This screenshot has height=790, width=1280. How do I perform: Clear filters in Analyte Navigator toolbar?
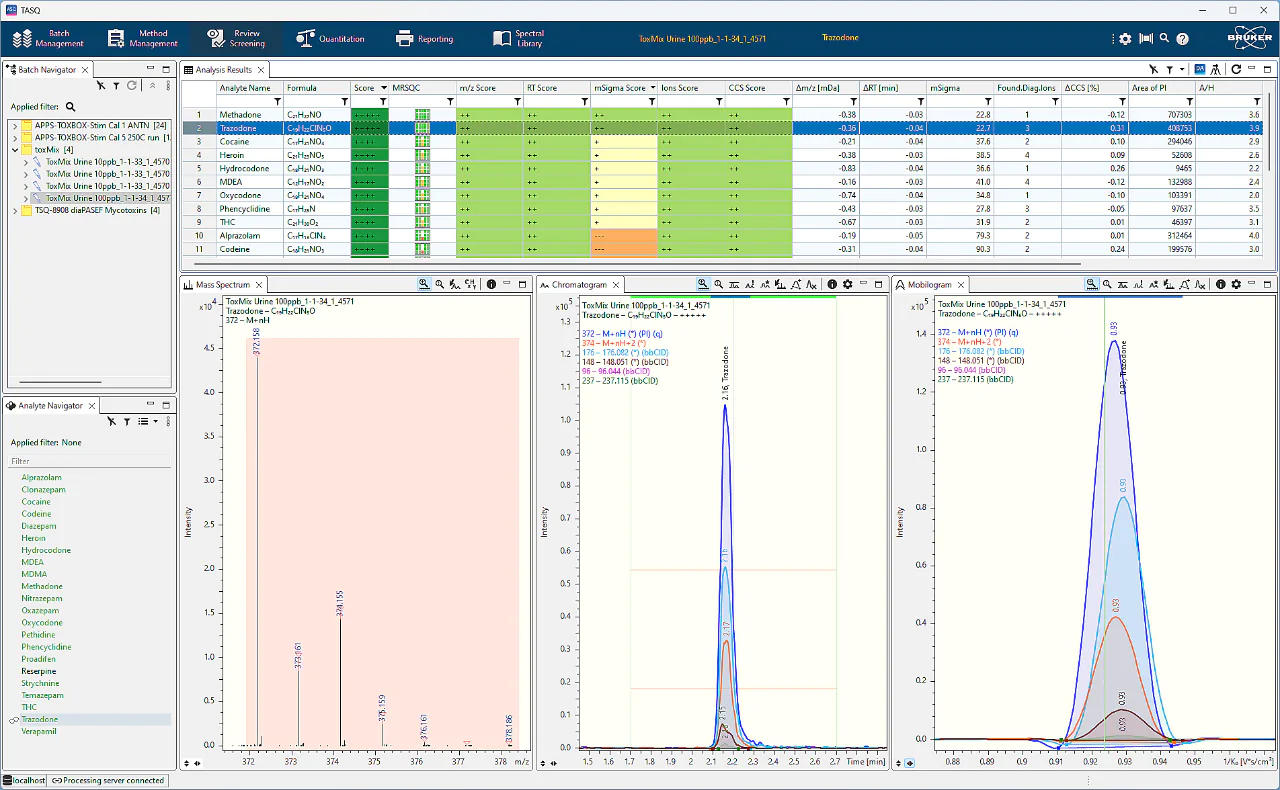(x=112, y=422)
